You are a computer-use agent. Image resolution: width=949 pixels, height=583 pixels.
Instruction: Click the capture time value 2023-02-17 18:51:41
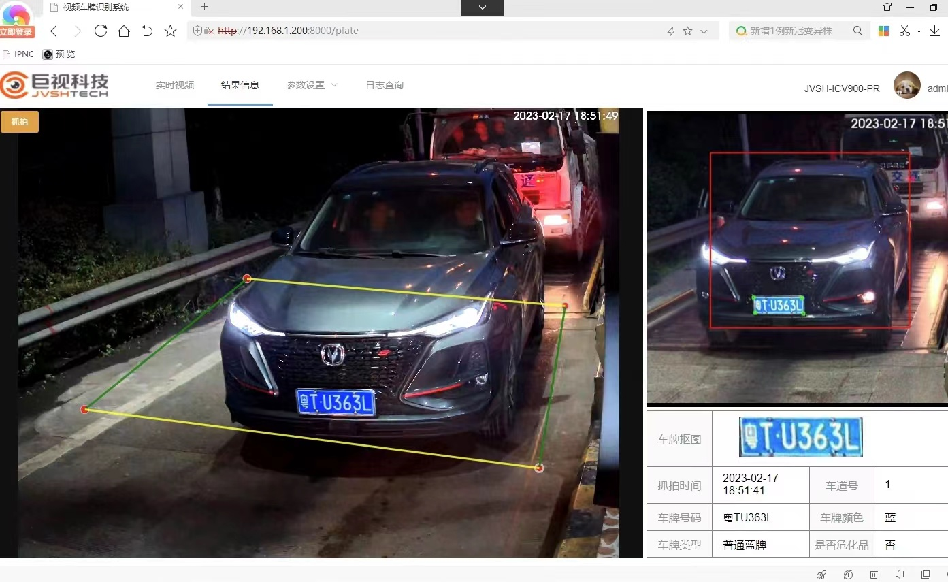pyautogui.click(x=750, y=484)
